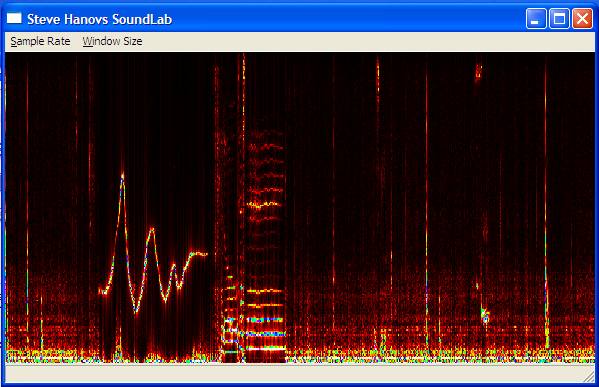
Task: Minimize the SoundLab window
Action: coord(536,19)
